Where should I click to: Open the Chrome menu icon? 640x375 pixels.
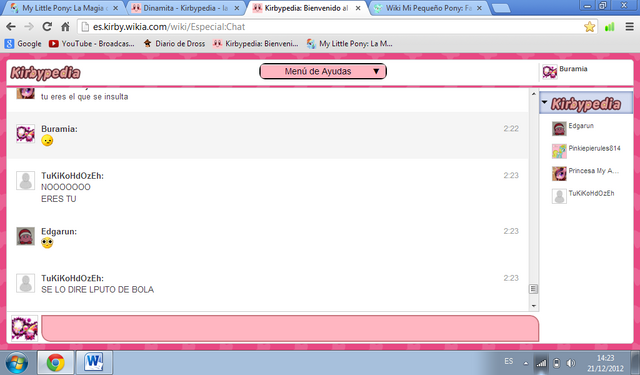[x=629, y=27]
